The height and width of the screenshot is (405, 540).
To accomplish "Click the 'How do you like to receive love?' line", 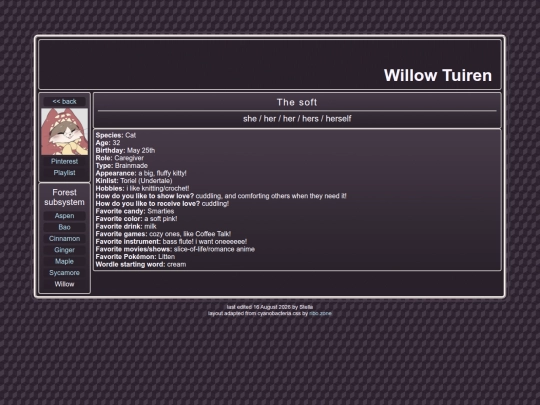I will (x=162, y=204).
